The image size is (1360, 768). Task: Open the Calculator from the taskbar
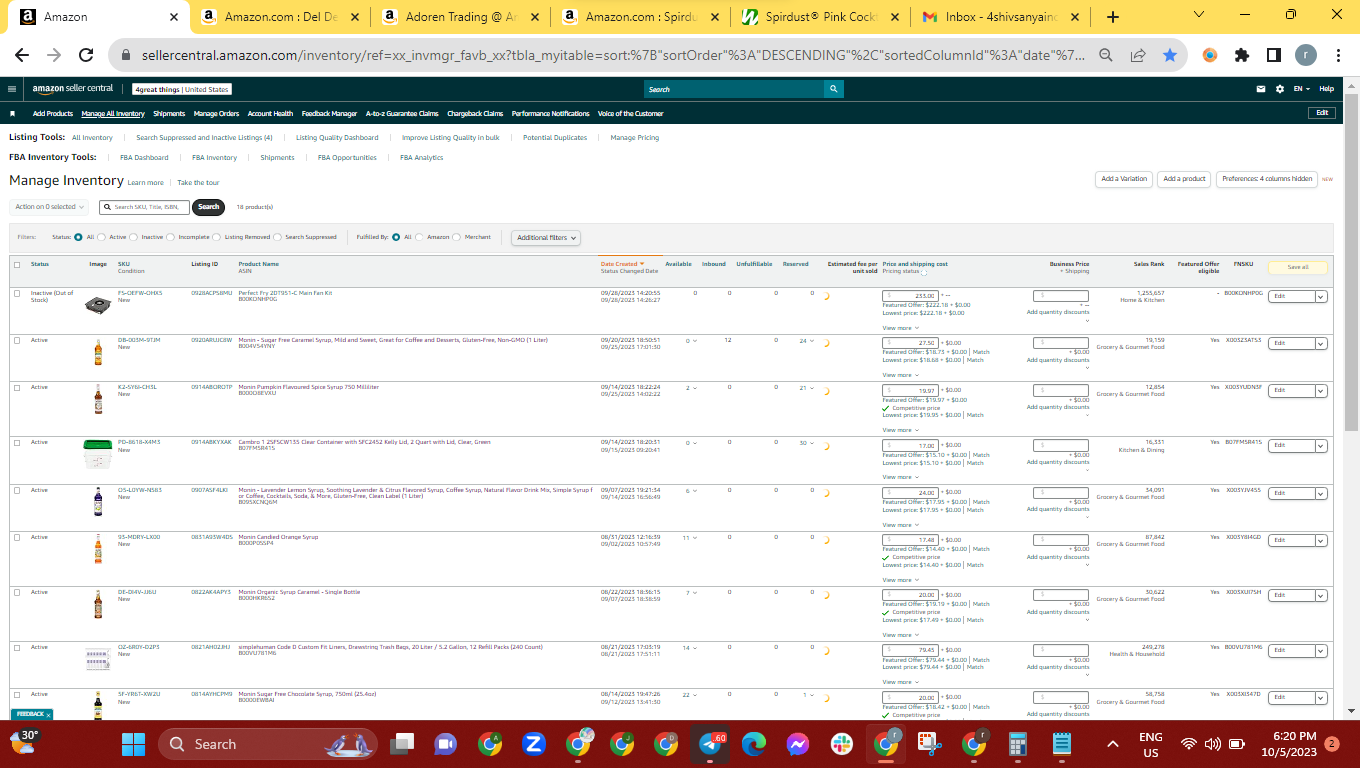tap(1018, 744)
